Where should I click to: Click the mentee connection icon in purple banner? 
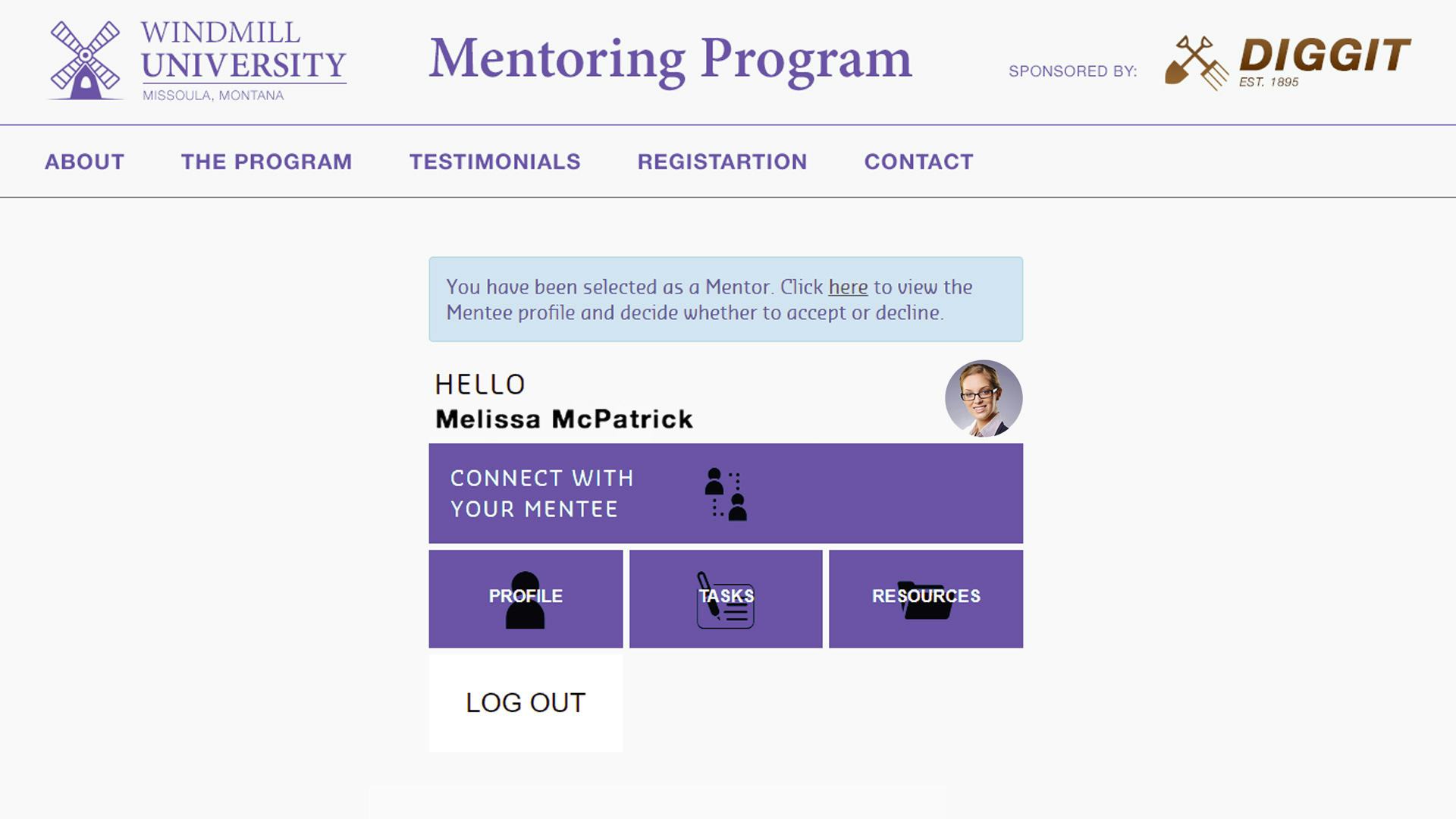tap(724, 494)
